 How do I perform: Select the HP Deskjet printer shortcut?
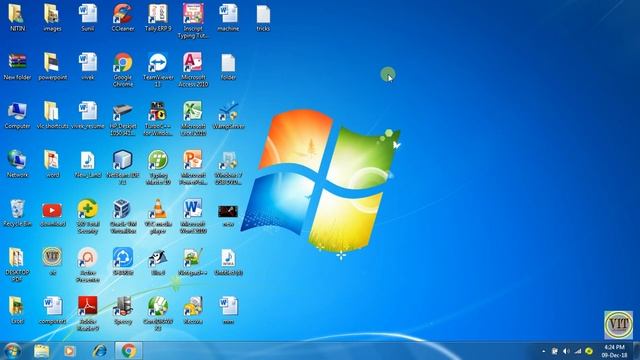tap(123, 118)
